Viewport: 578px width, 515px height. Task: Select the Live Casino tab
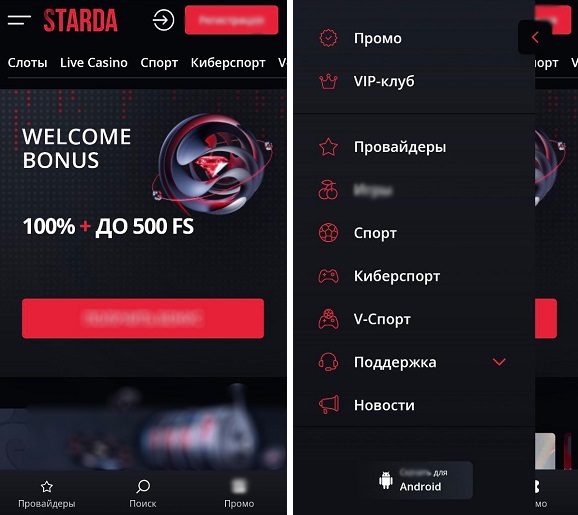pyautogui.click(x=94, y=63)
